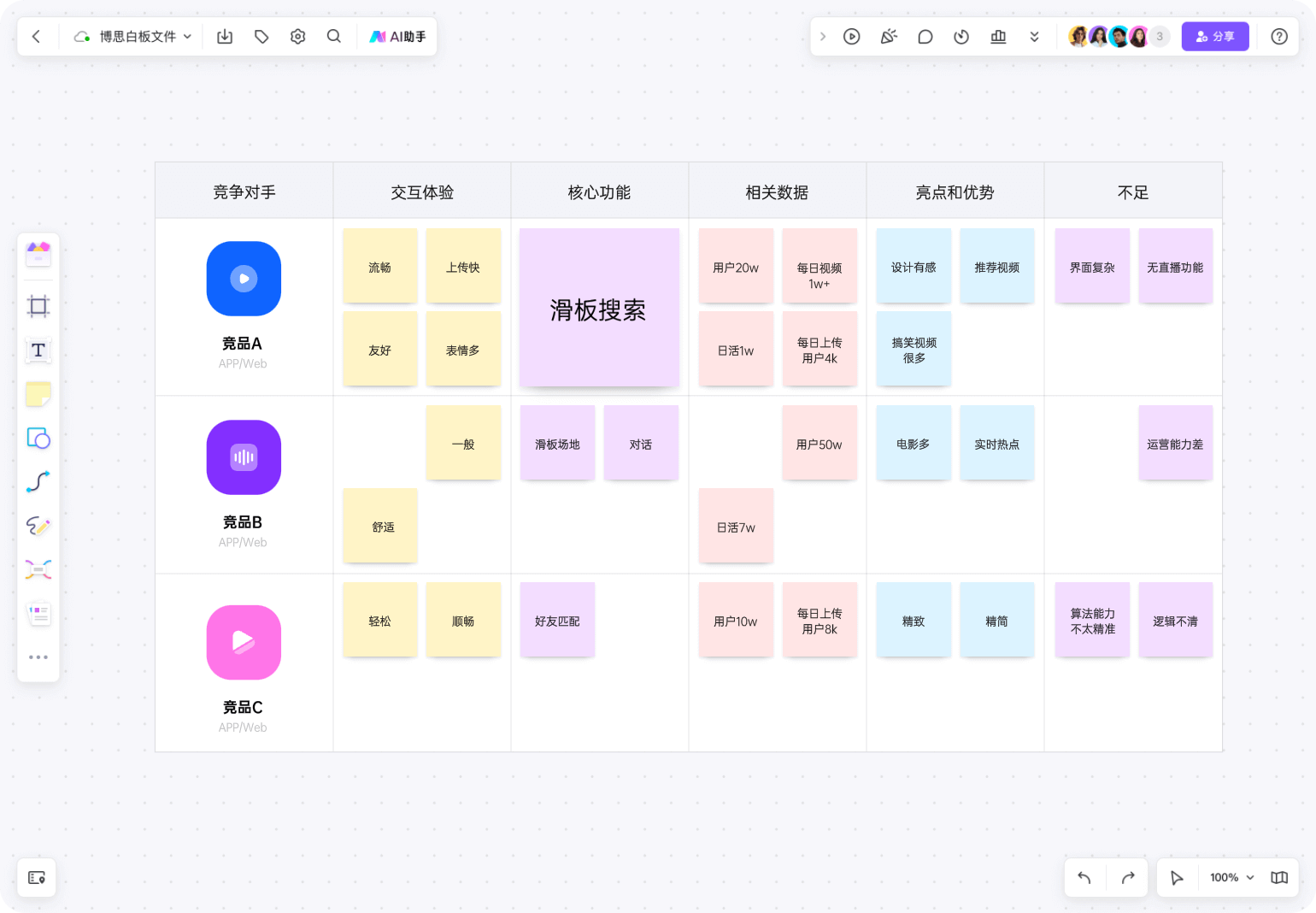This screenshot has width=1316, height=913.
Task: Open the AI助手 assistant
Action: [397, 37]
